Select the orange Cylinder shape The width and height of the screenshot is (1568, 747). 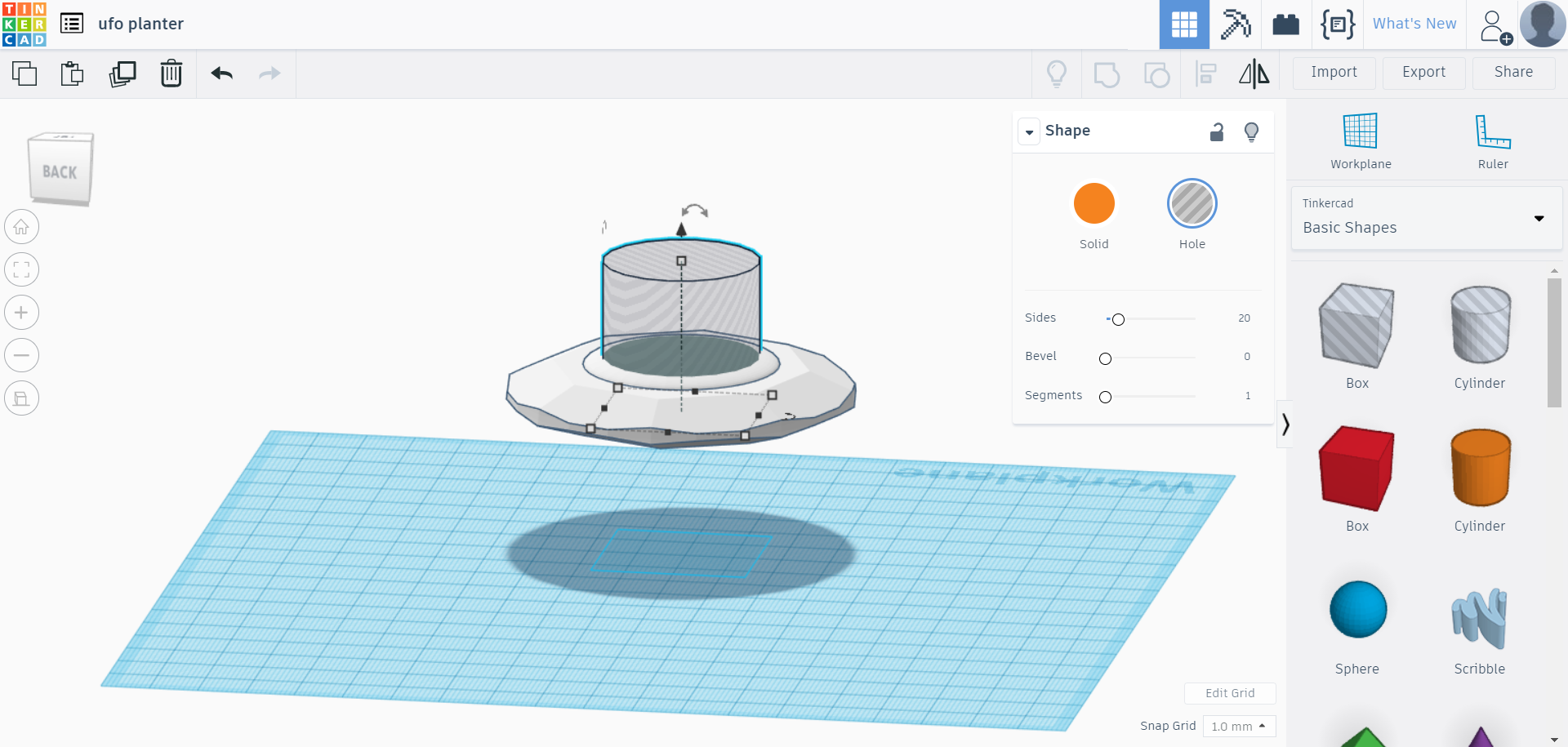[x=1480, y=468]
